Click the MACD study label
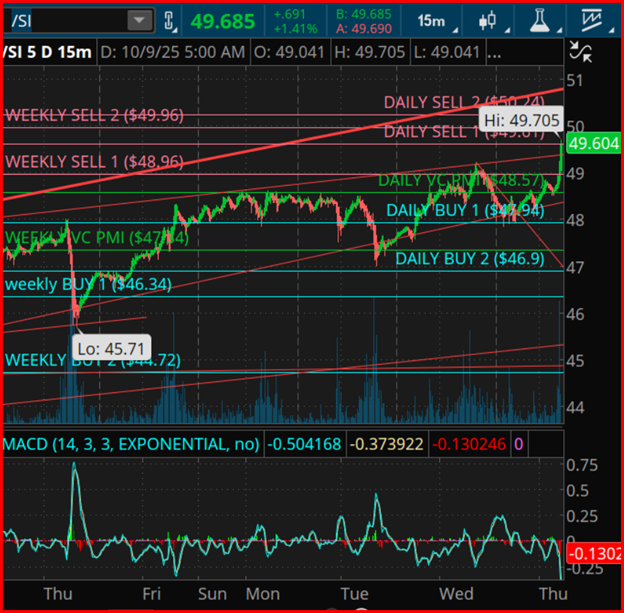This screenshot has width=624, height=613. coord(130,443)
